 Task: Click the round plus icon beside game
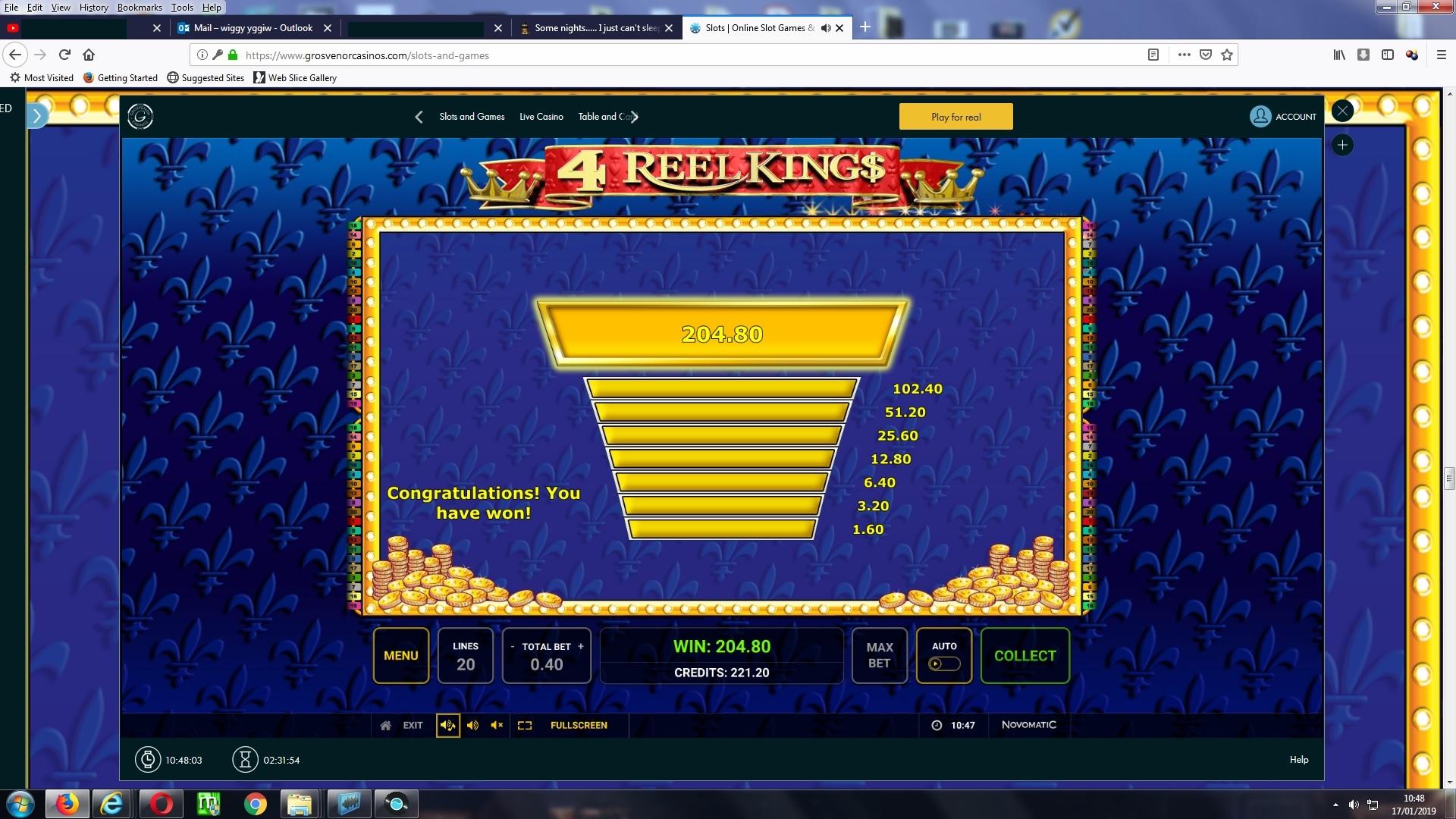[1342, 145]
